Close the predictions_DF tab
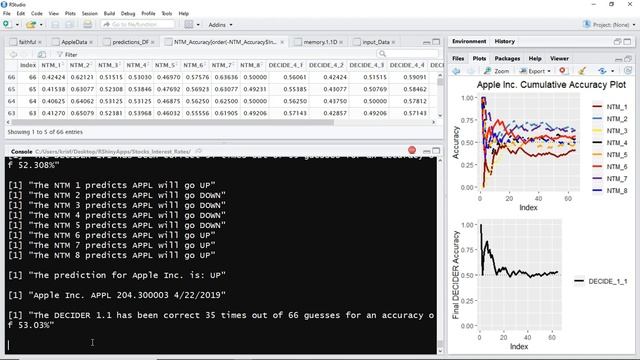Viewport: 640px width, 360px height. coord(152,42)
